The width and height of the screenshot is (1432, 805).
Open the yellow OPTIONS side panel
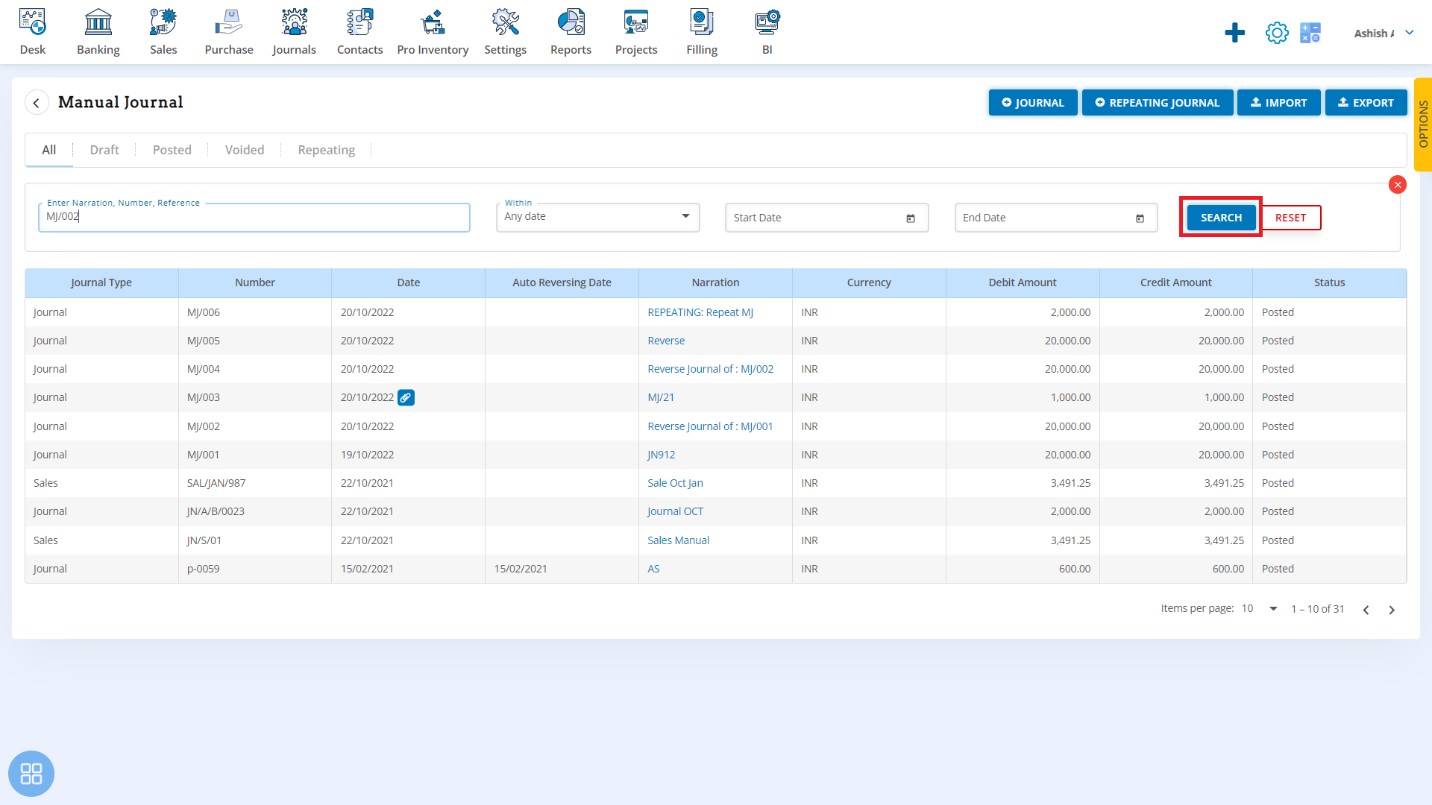[1423, 125]
